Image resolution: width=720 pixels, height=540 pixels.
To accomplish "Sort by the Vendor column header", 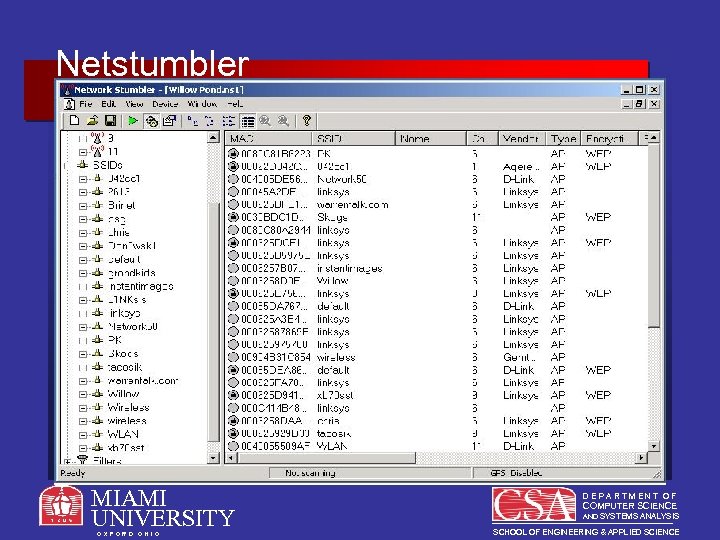I will click(x=522, y=138).
